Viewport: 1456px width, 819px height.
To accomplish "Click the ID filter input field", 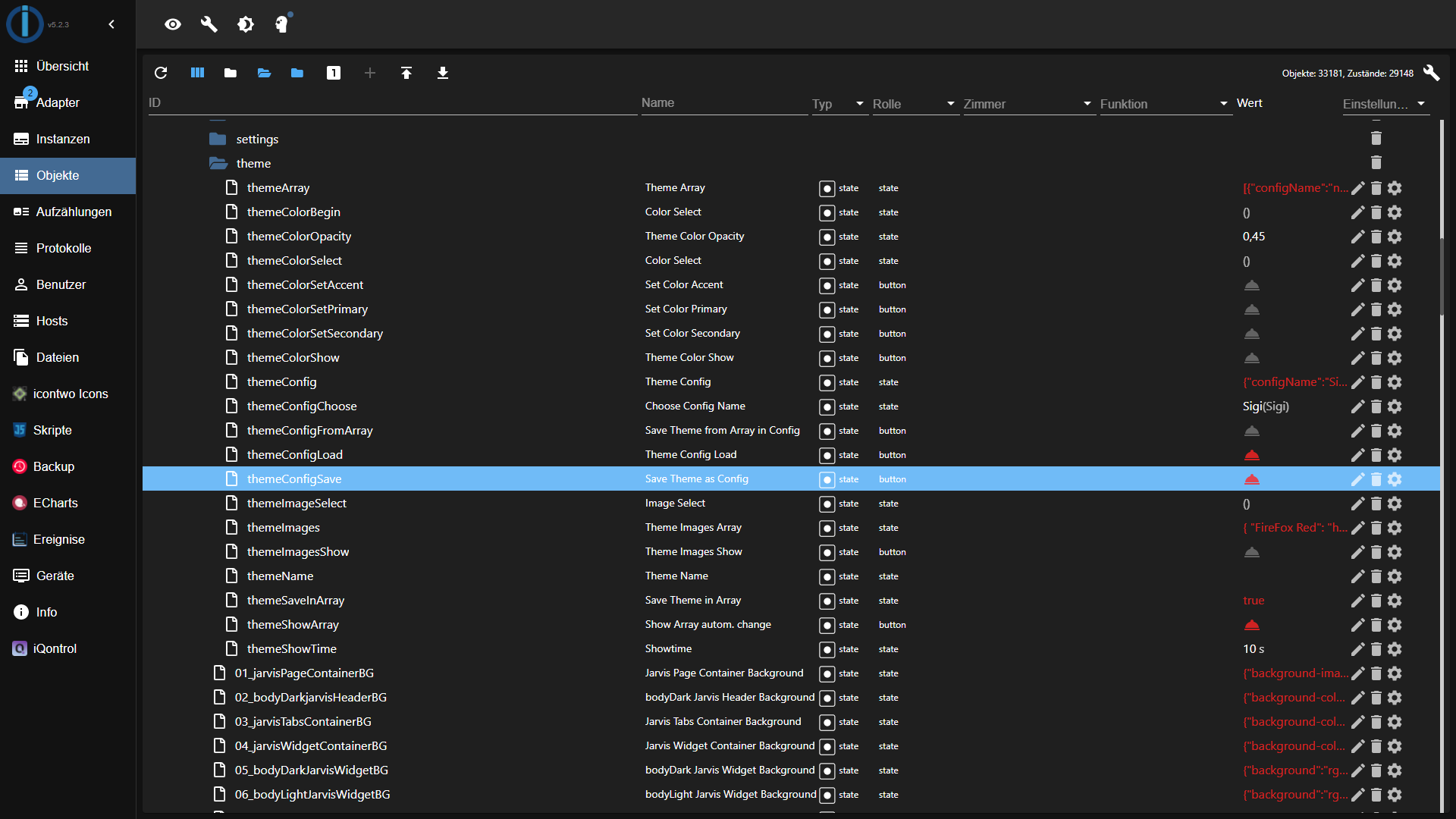I will click(393, 103).
